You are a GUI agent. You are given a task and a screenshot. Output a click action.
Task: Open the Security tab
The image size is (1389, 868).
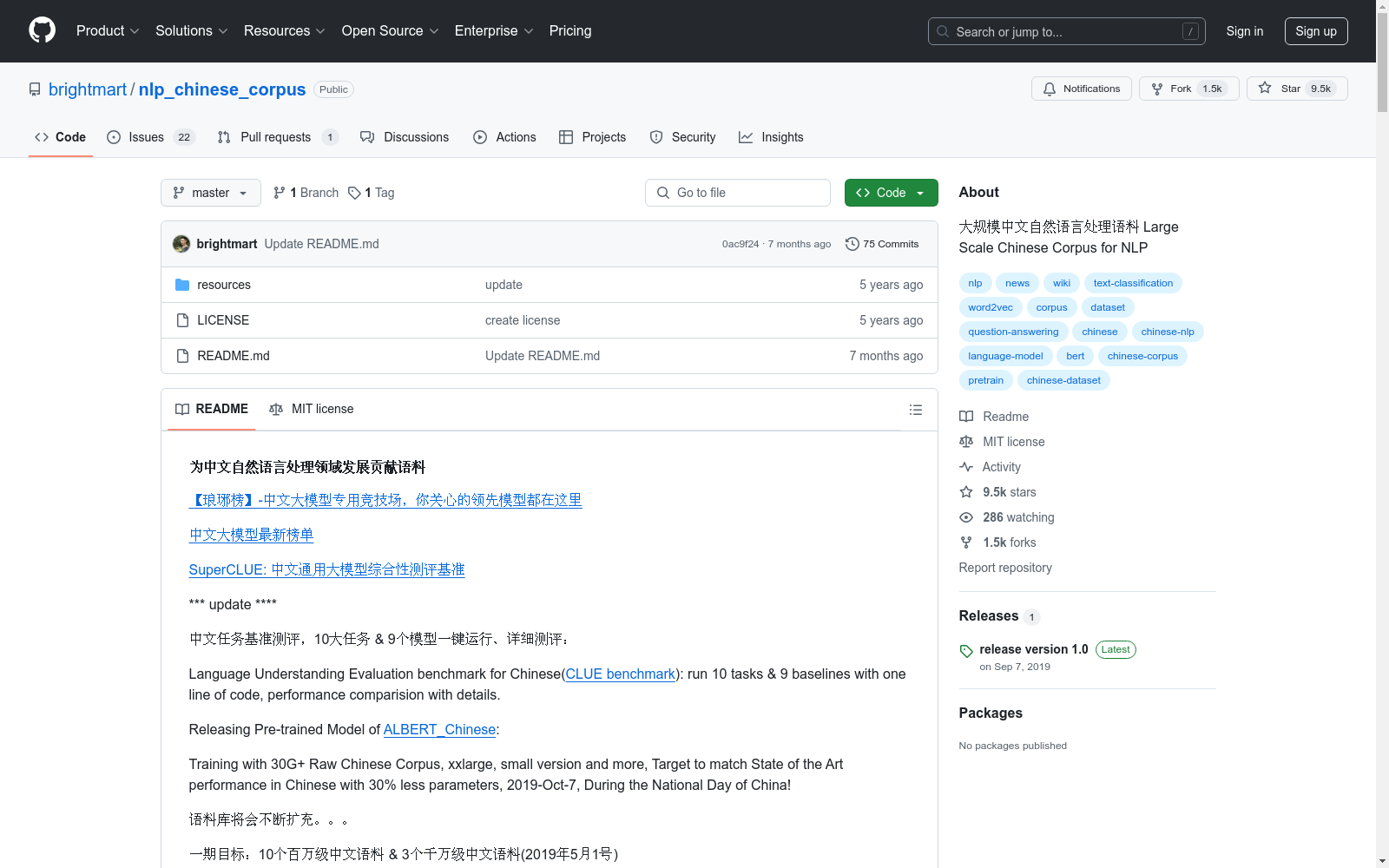click(x=683, y=137)
